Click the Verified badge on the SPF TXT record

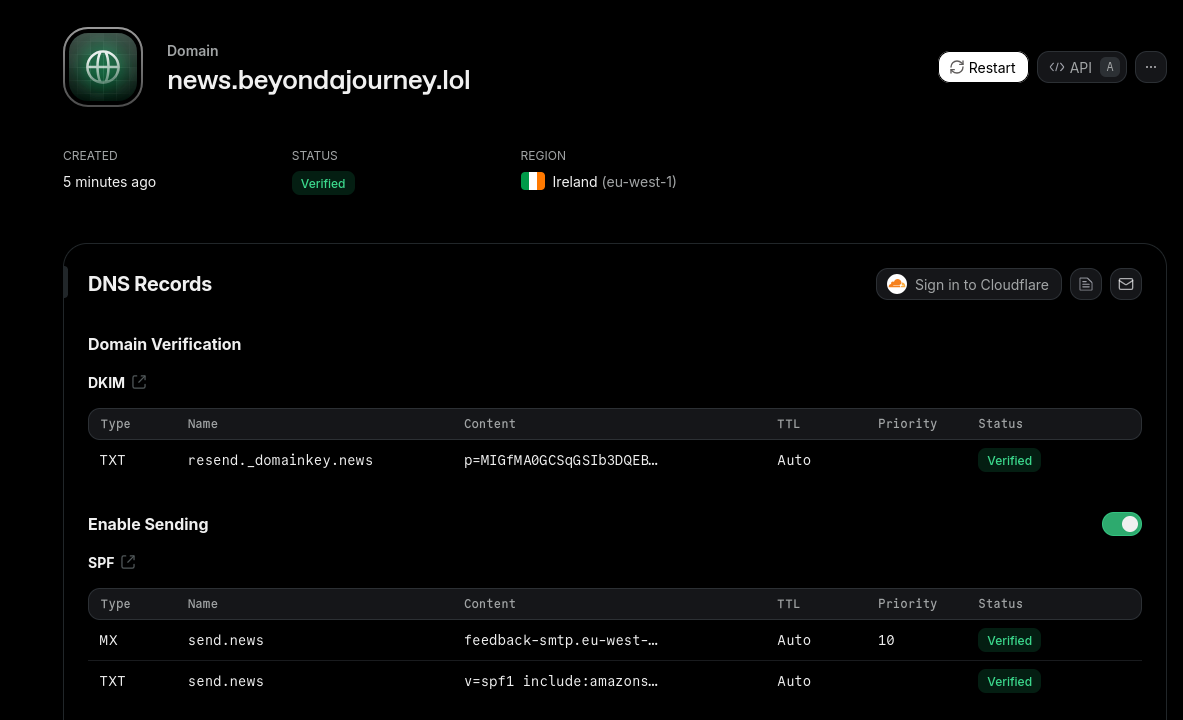point(1009,681)
